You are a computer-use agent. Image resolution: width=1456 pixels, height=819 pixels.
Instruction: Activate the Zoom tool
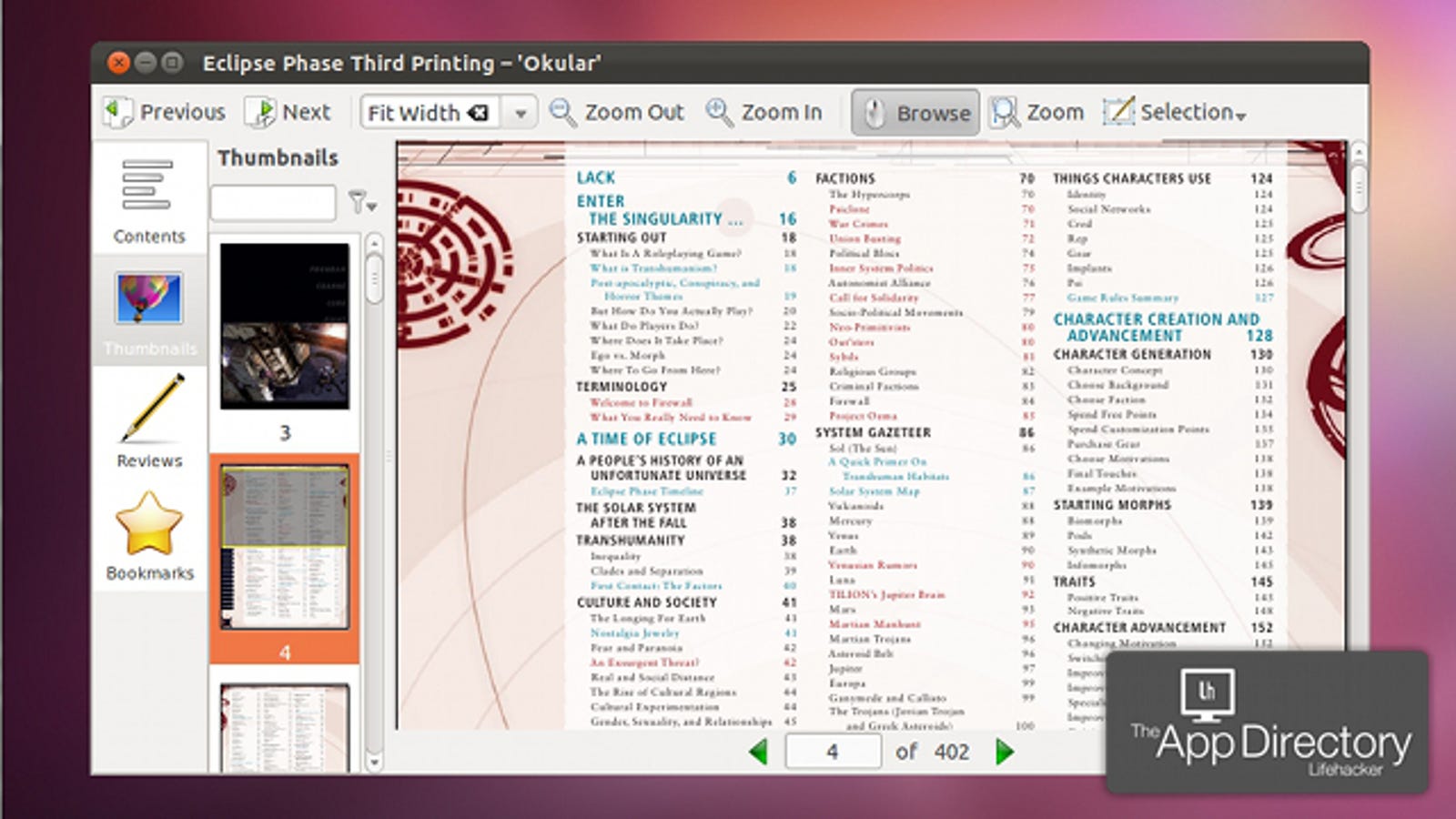[x=1036, y=112]
